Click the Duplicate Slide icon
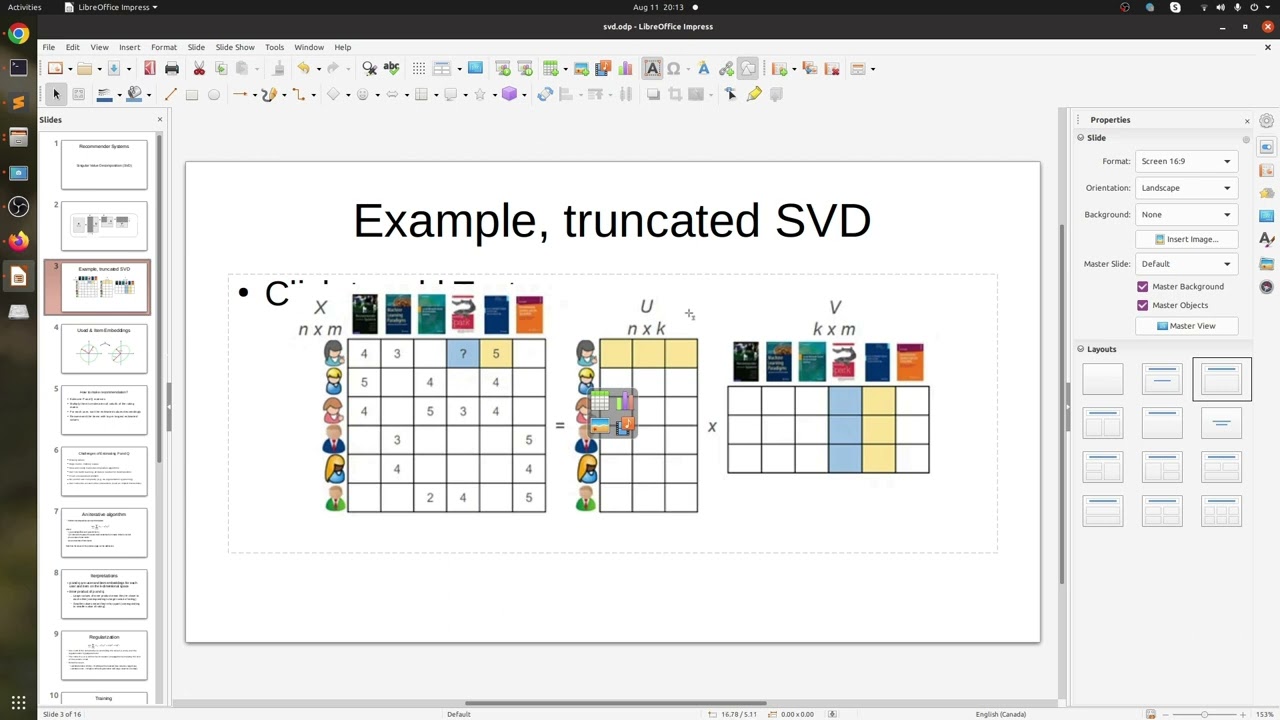Screen dimensions: 1280x720 tap(810, 68)
